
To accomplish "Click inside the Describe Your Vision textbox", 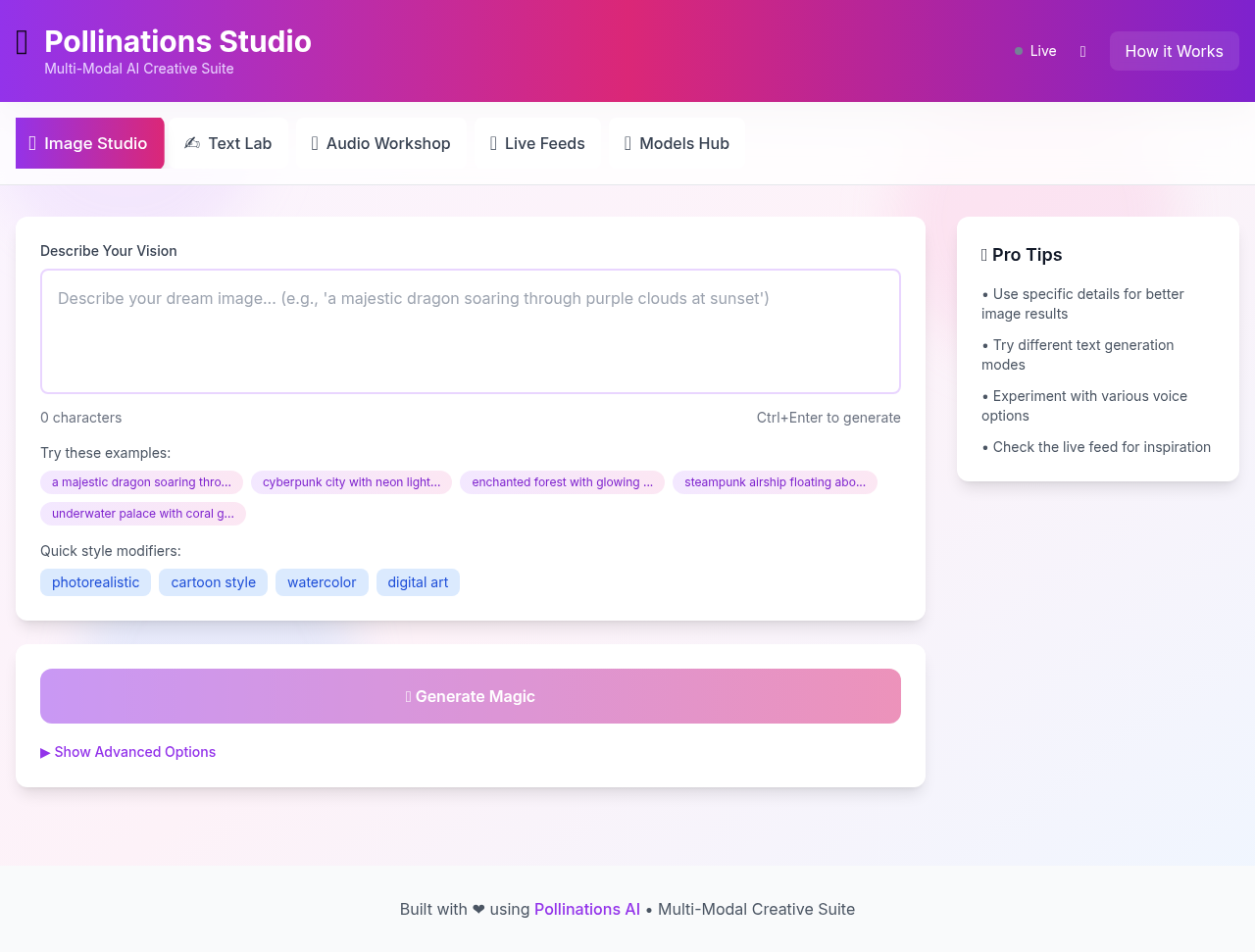I will coord(471,331).
